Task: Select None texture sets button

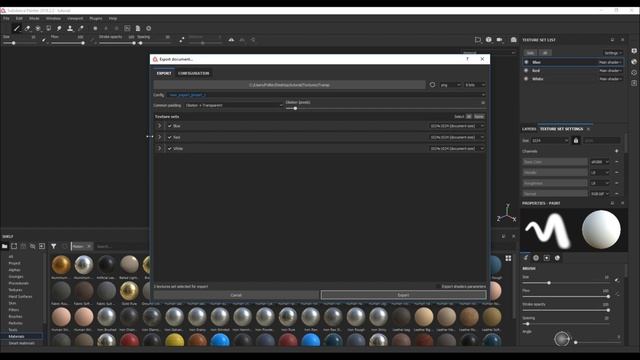Action: (x=479, y=117)
